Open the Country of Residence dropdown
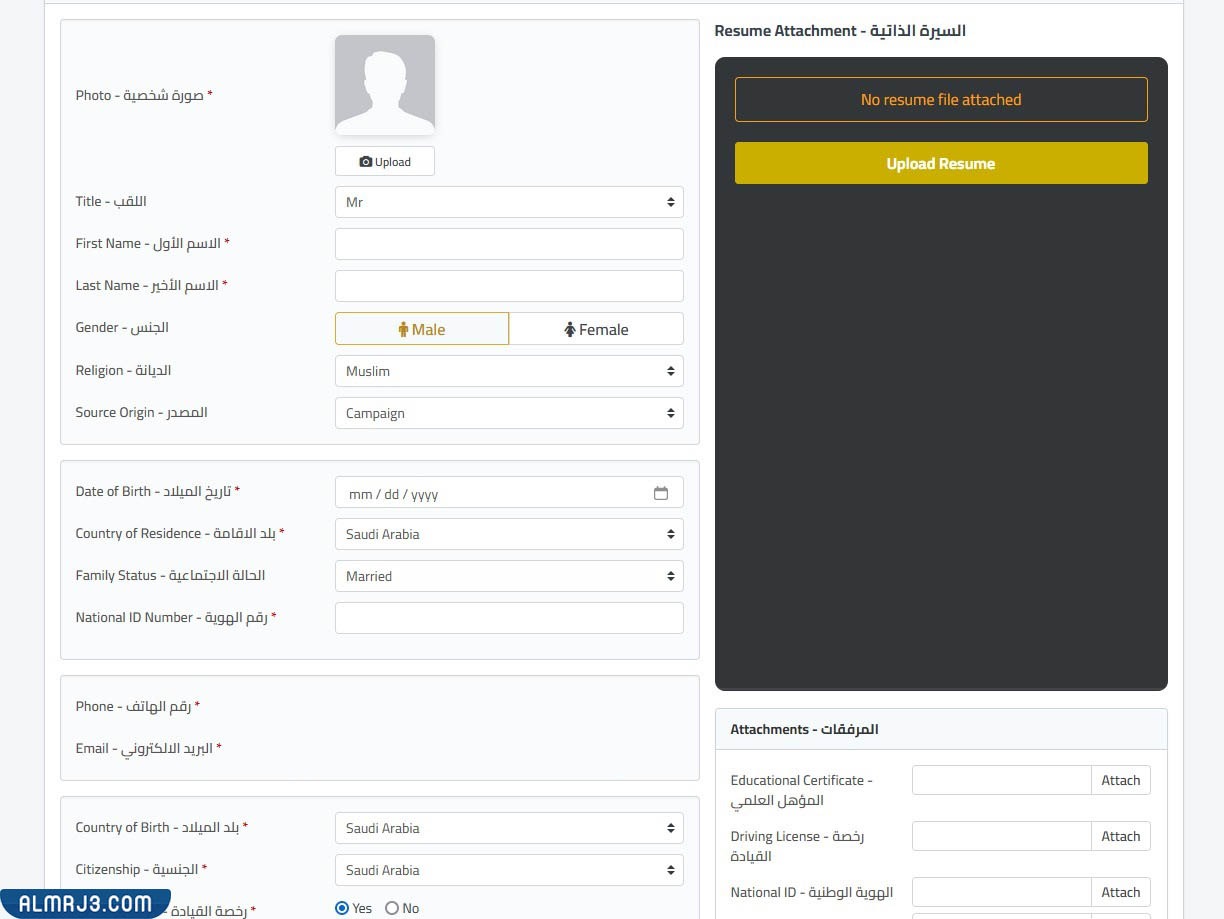The image size is (1224, 919). pyautogui.click(x=509, y=534)
